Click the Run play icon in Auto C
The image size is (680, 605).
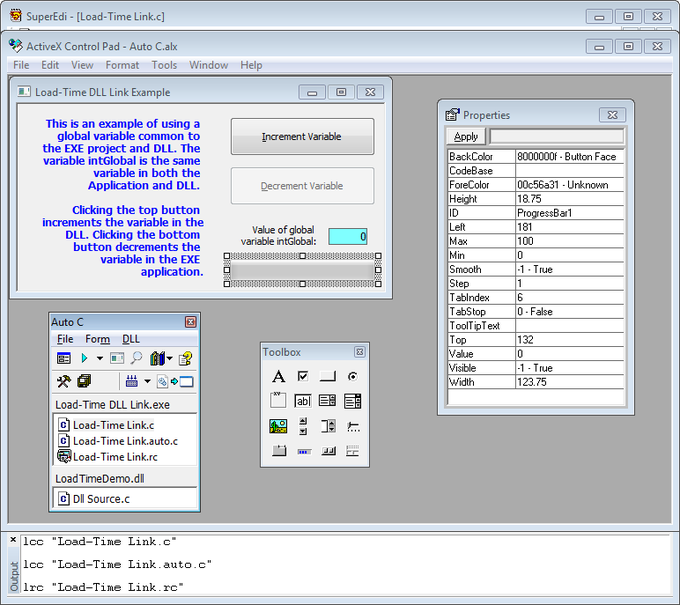(84, 358)
